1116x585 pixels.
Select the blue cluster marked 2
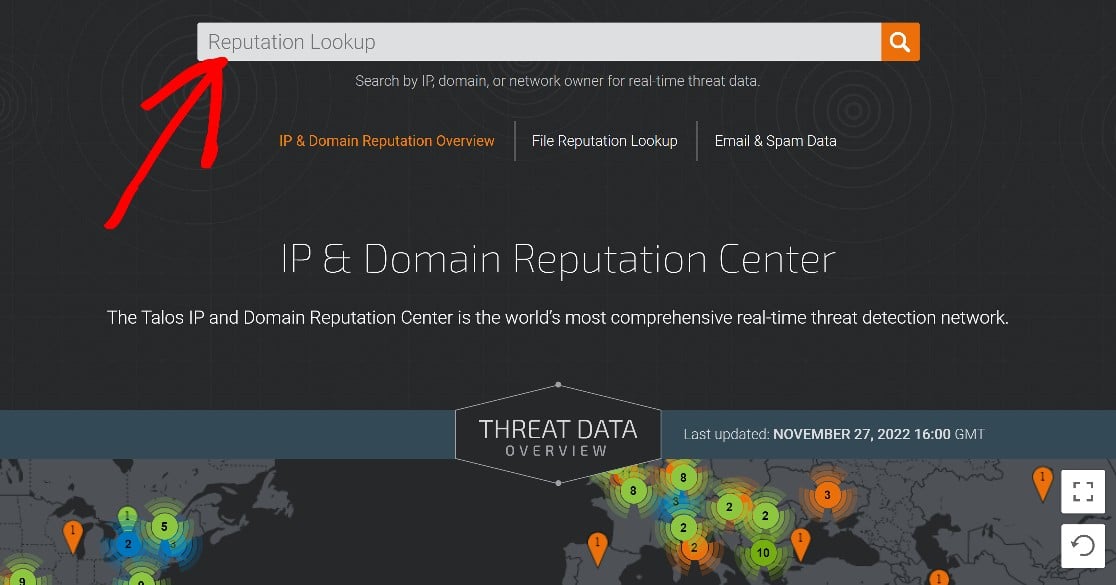pos(128,544)
